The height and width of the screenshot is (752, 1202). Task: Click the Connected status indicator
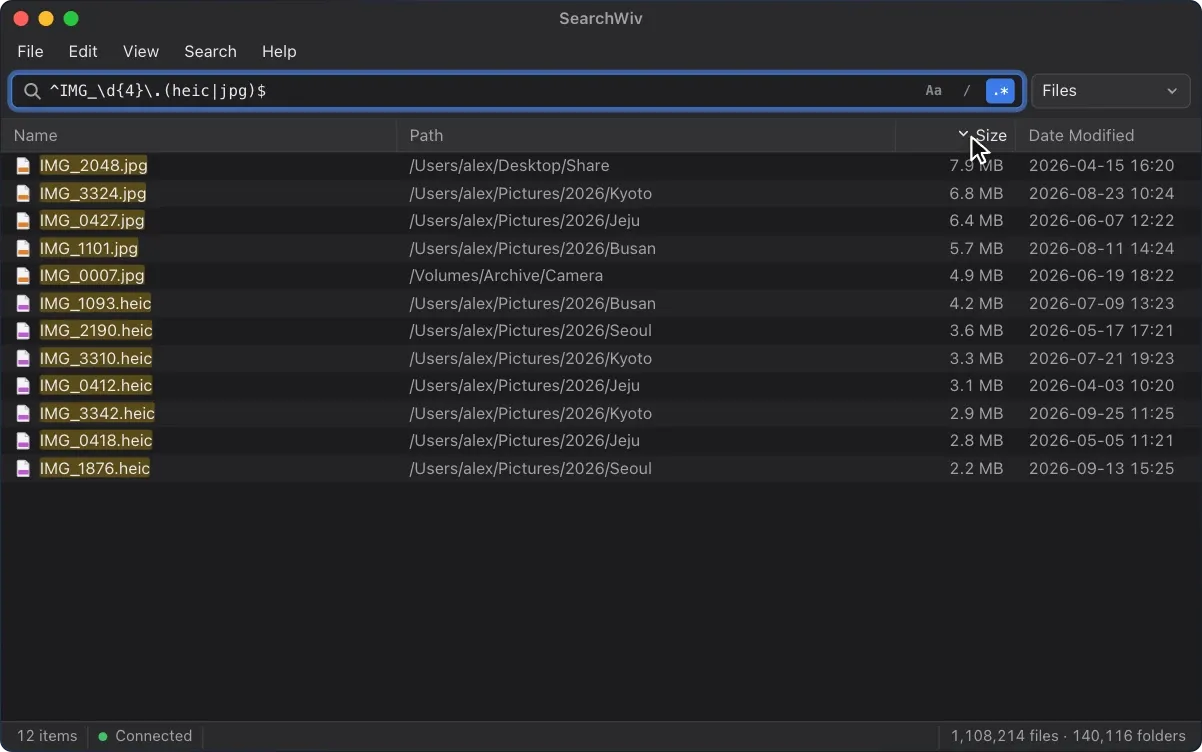coord(145,736)
